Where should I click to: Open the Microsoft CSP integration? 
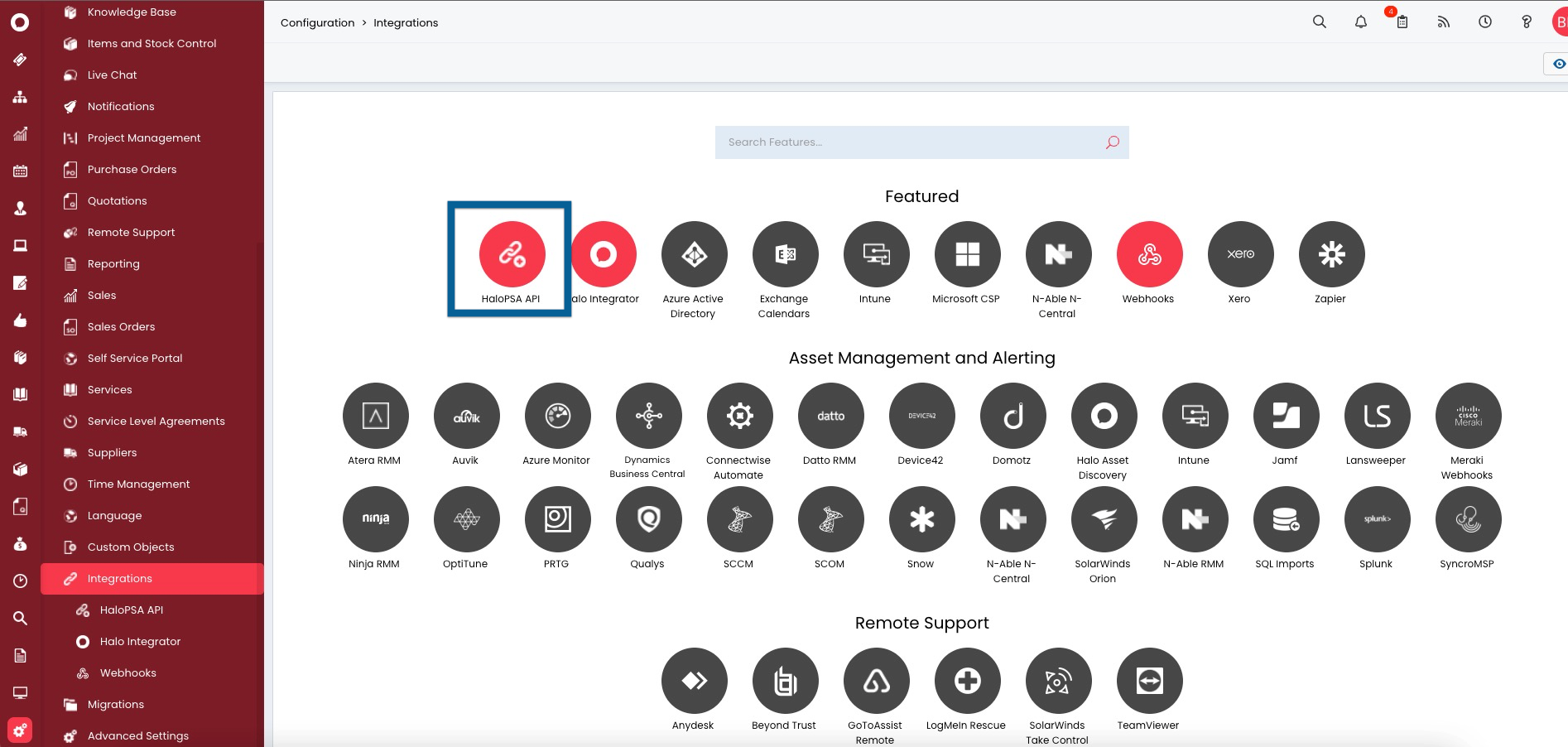tap(967, 254)
